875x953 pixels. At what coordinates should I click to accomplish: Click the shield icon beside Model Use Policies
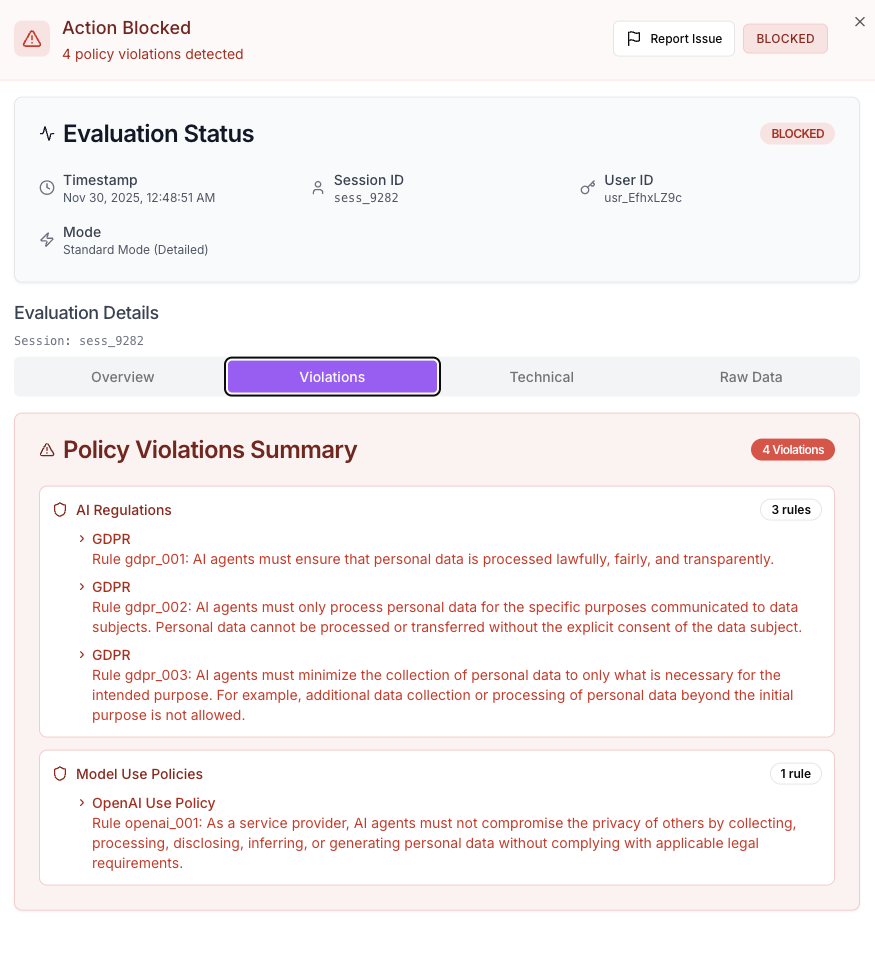pos(60,774)
